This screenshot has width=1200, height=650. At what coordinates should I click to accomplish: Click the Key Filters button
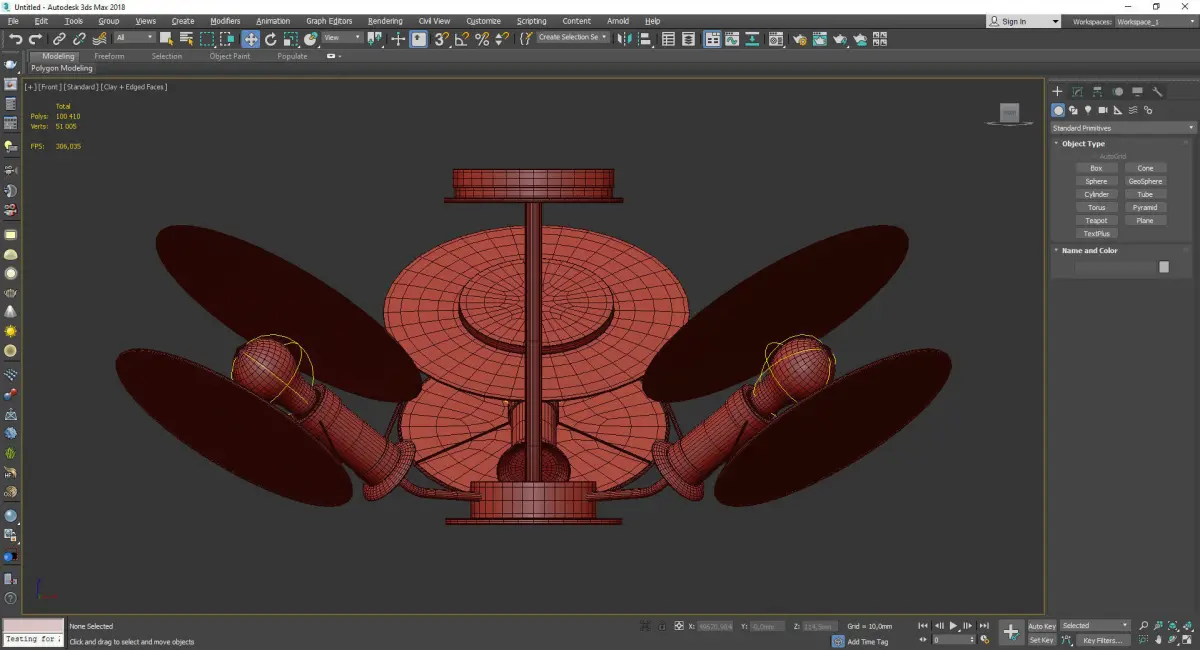[x=1101, y=640]
